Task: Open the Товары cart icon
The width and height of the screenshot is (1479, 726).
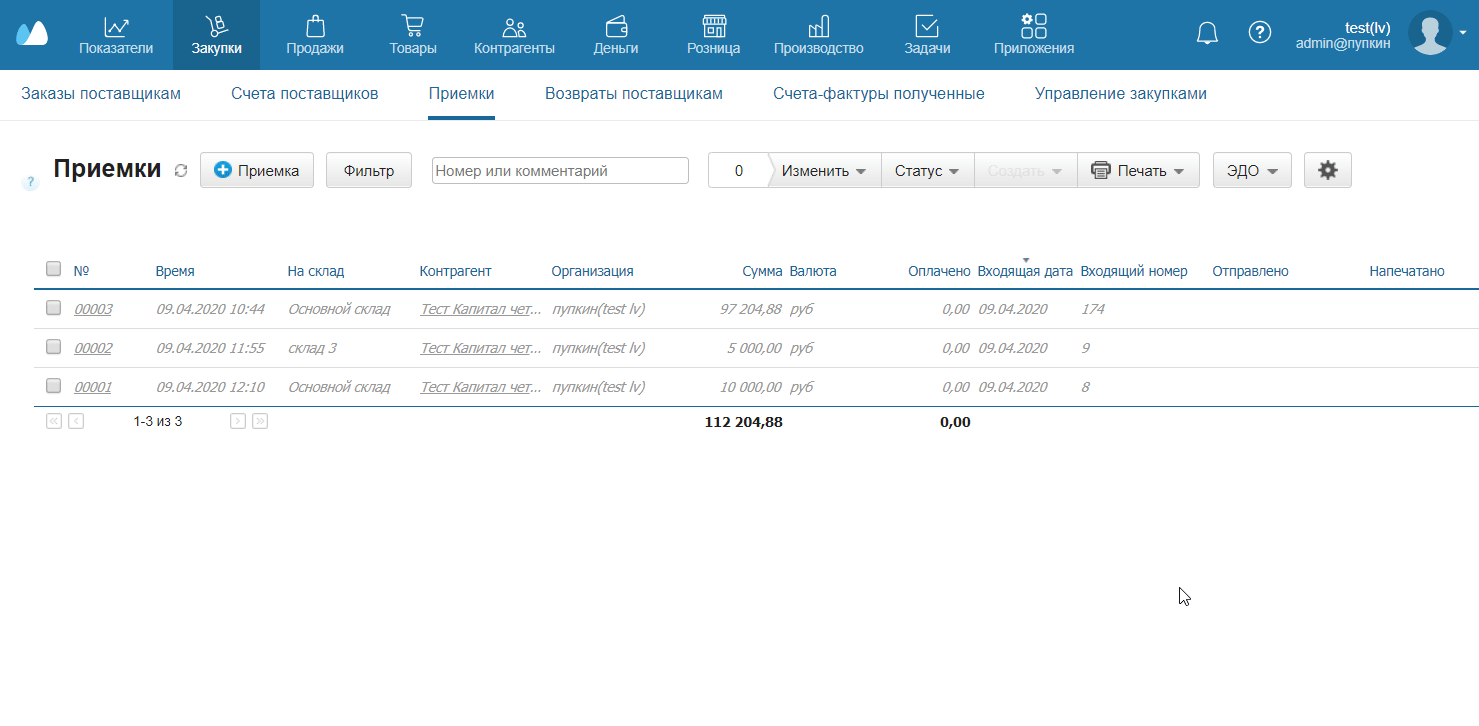Action: pos(412,28)
